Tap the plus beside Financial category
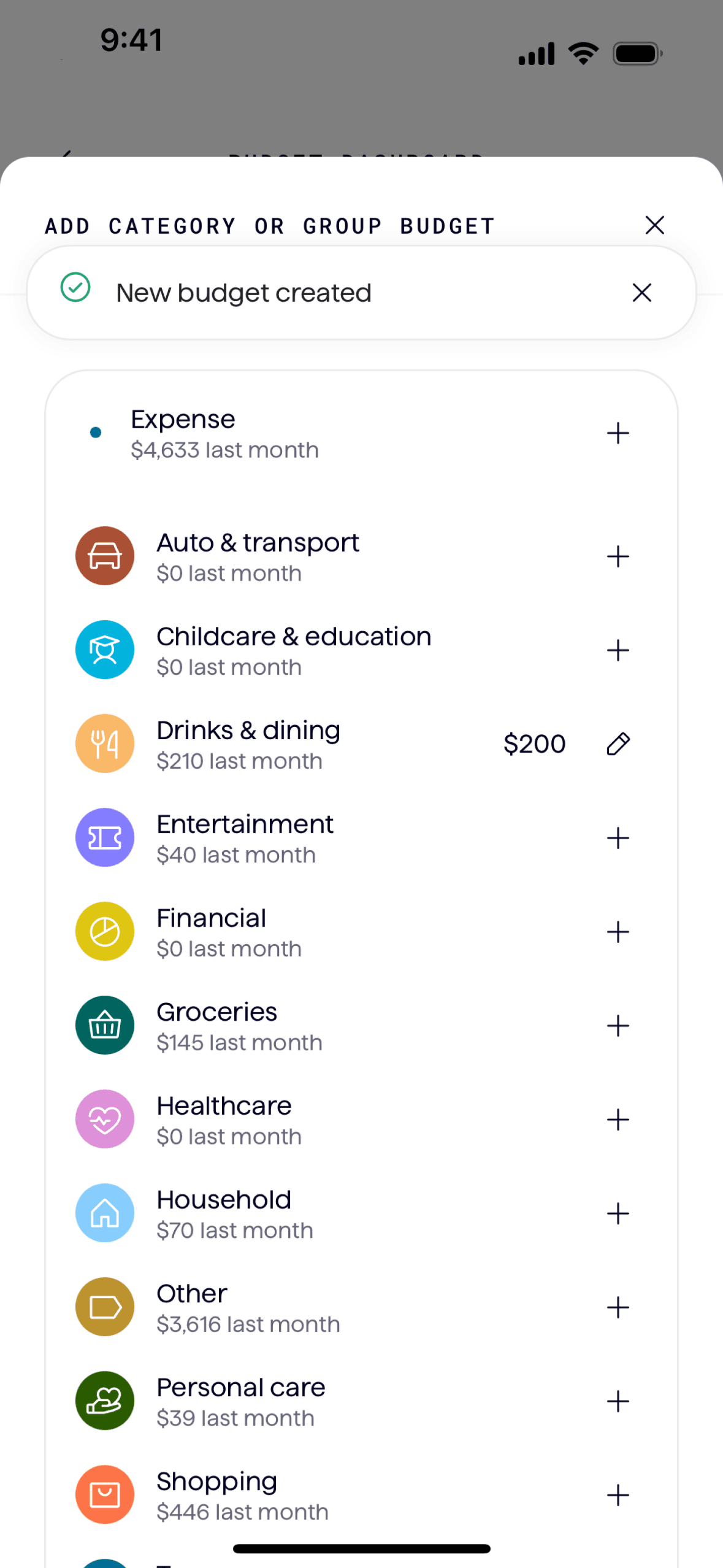This screenshot has height=1568, width=723. pyautogui.click(x=618, y=932)
